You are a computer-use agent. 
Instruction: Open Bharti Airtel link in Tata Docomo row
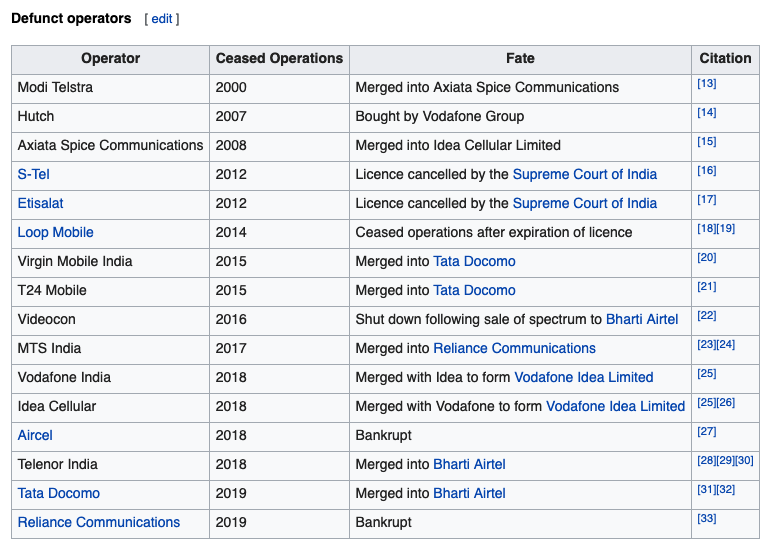[469, 493]
